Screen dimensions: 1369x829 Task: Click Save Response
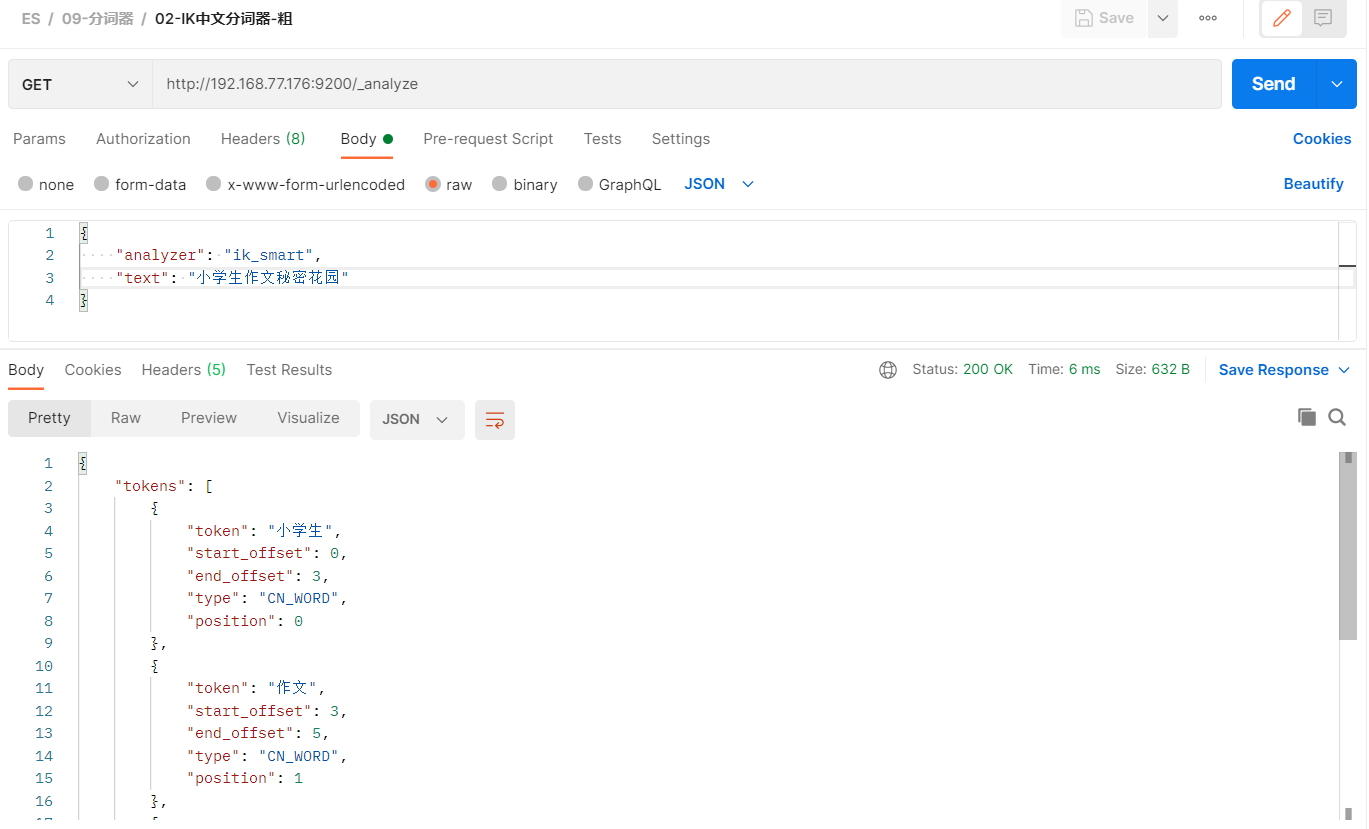pos(1273,370)
